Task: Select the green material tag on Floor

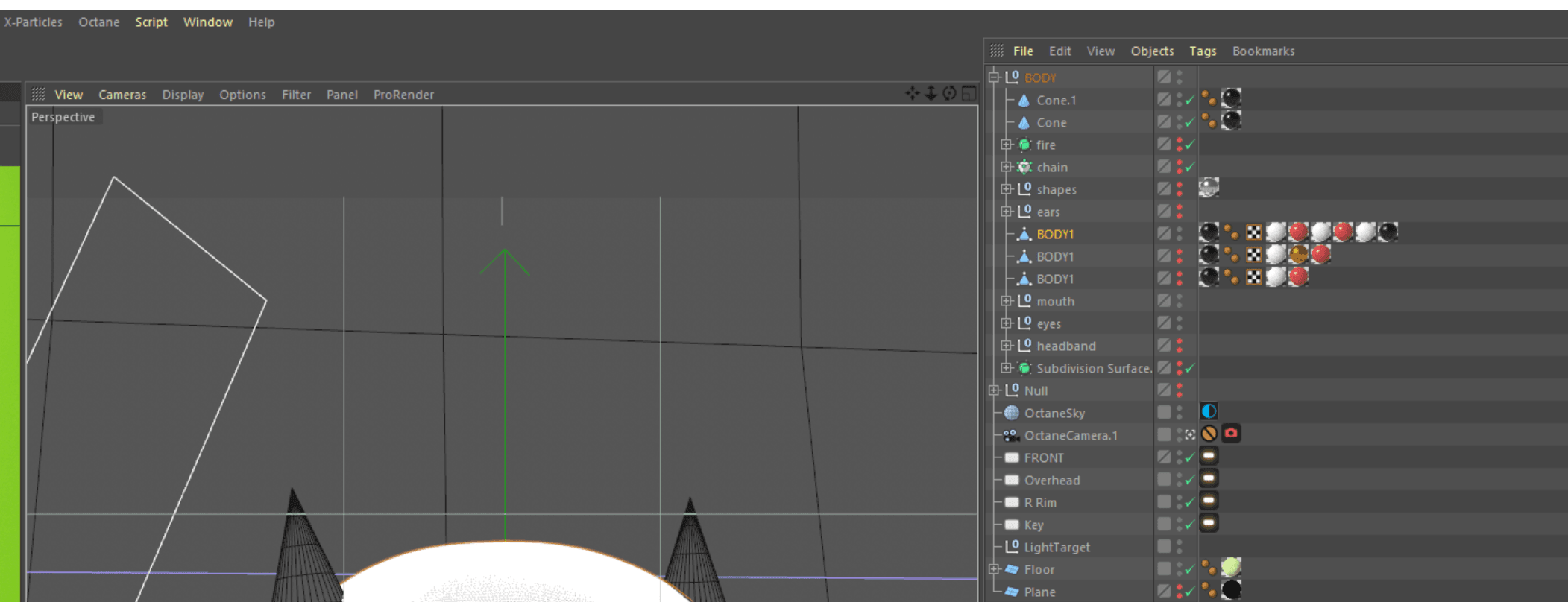Action: click(1231, 567)
